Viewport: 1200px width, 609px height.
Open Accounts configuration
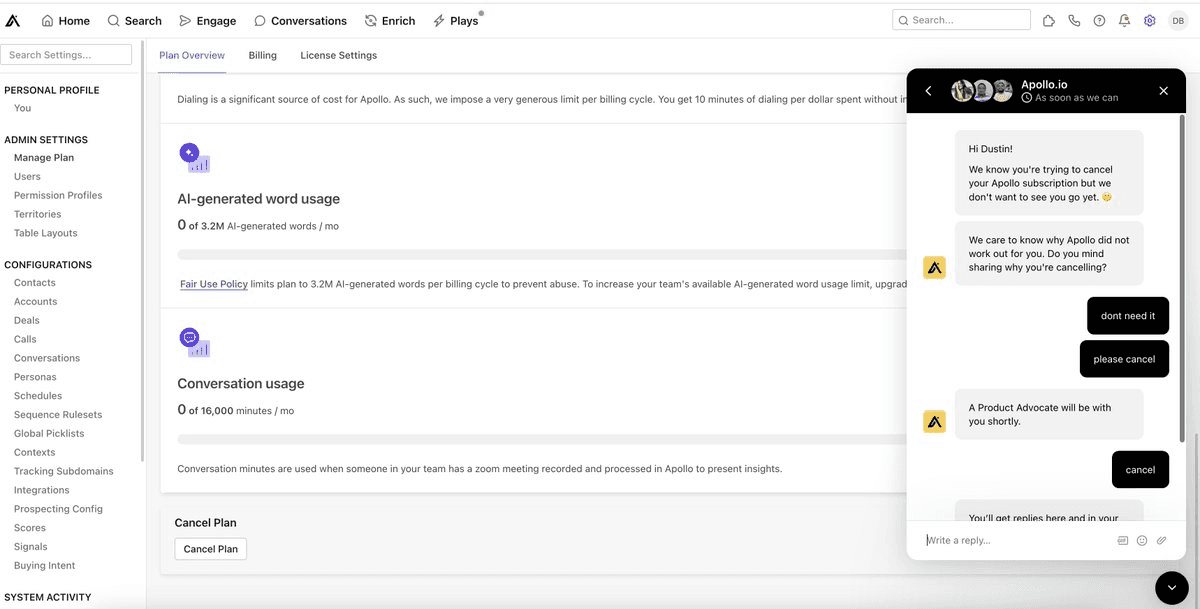35,302
